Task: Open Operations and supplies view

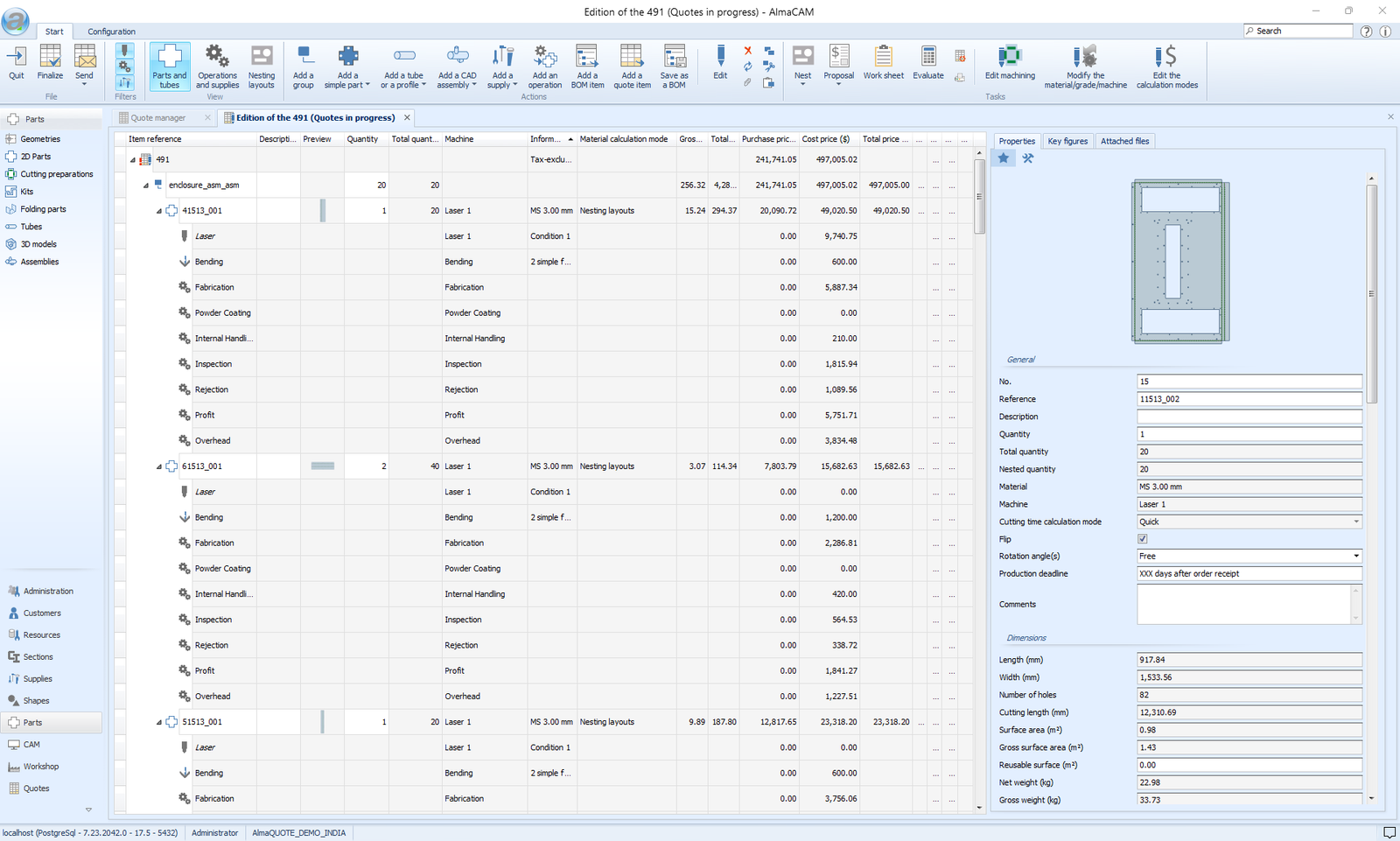Action: 217,67
